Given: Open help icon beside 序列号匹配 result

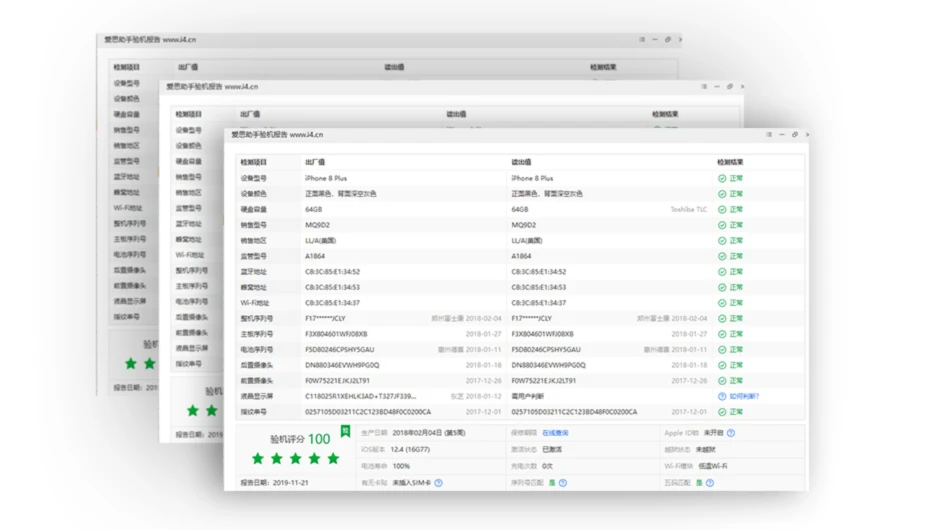Looking at the screenshot, I should (x=563, y=483).
